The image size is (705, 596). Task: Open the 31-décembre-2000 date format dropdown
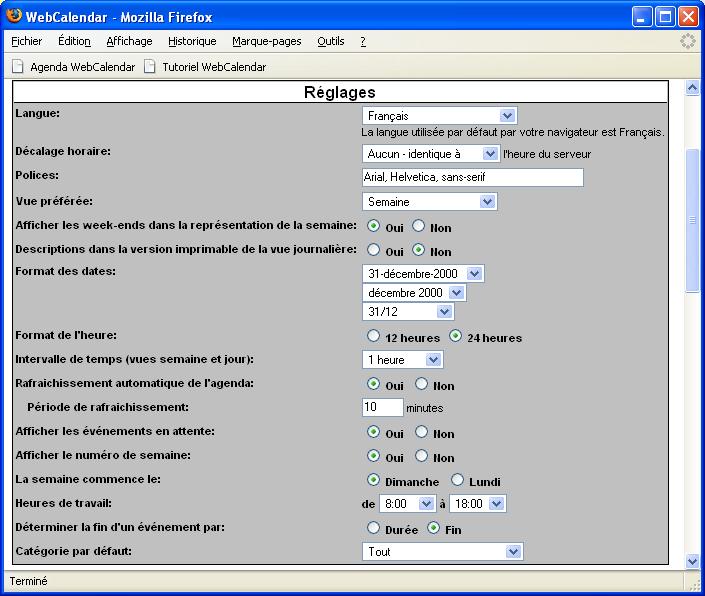(x=423, y=273)
